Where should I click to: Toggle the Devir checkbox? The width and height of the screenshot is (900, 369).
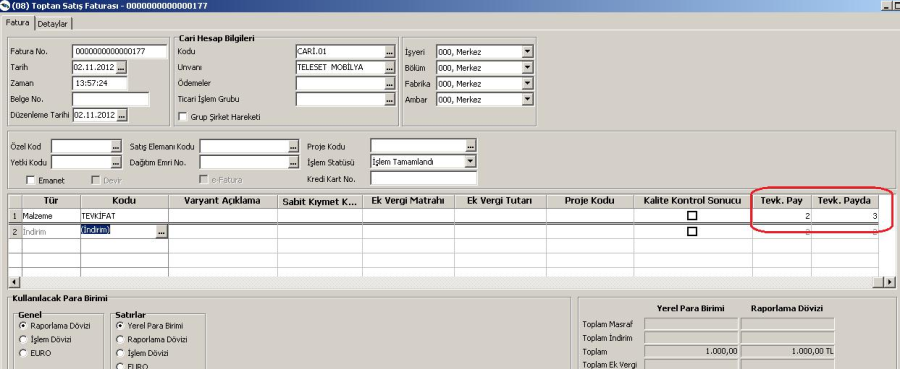click(x=96, y=180)
